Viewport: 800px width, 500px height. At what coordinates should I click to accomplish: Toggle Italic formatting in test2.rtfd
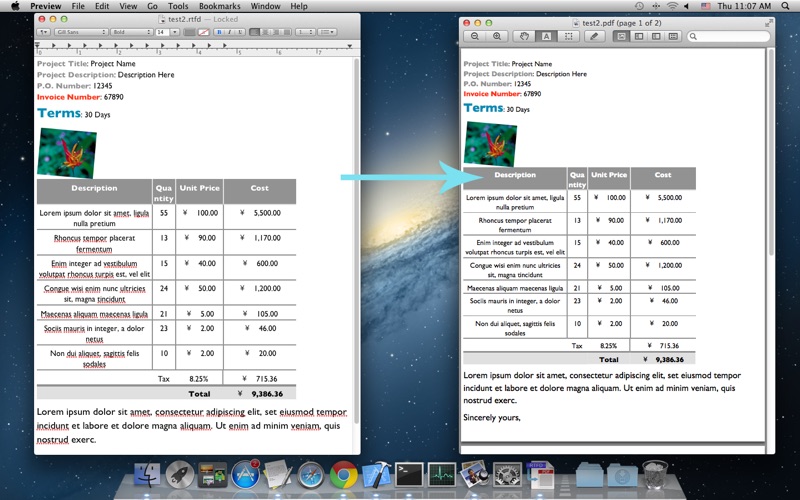point(230,32)
